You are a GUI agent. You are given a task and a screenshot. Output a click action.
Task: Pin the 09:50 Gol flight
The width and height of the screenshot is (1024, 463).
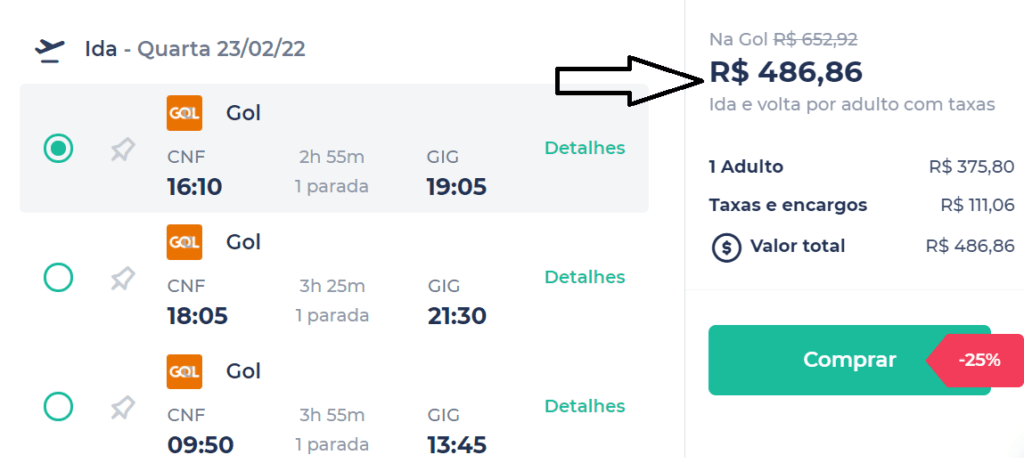123,409
